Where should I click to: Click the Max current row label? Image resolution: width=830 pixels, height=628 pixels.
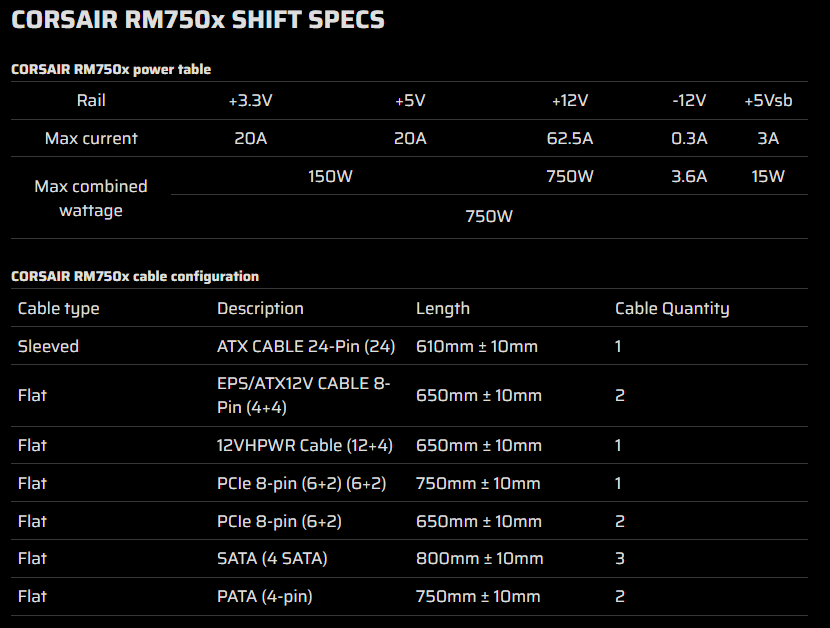[91, 138]
